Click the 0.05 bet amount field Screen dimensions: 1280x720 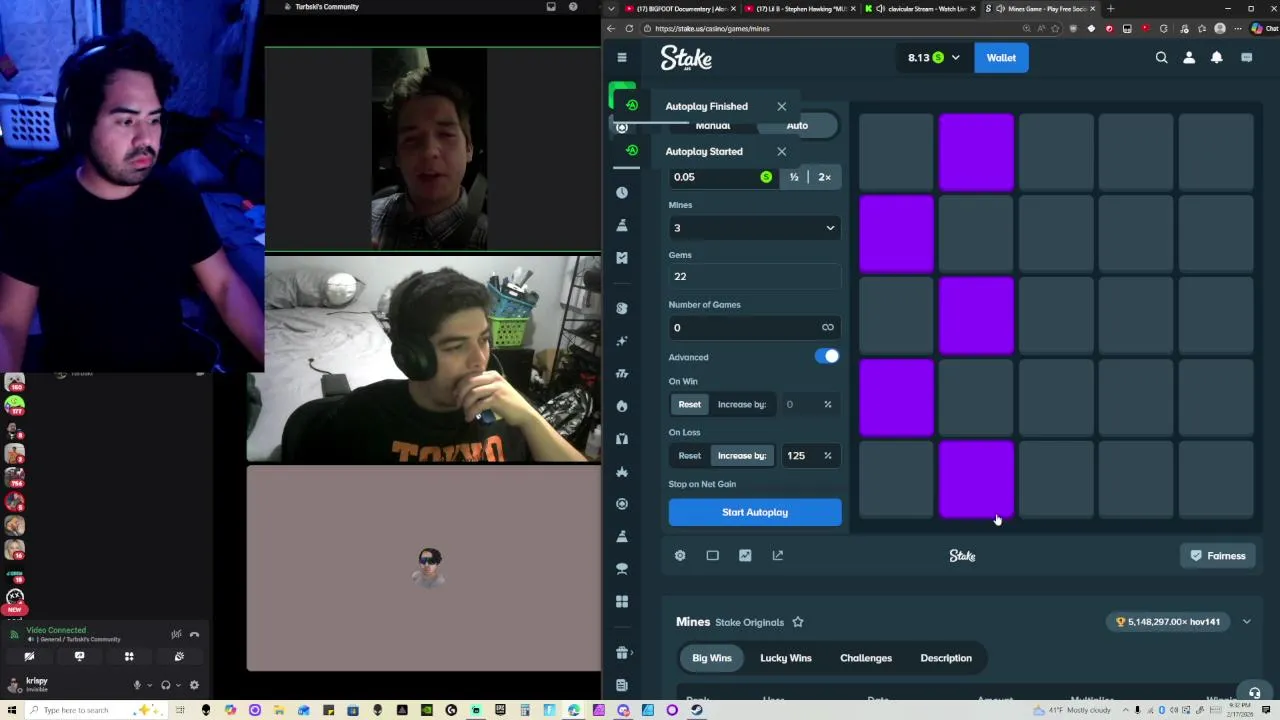click(x=723, y=177)
